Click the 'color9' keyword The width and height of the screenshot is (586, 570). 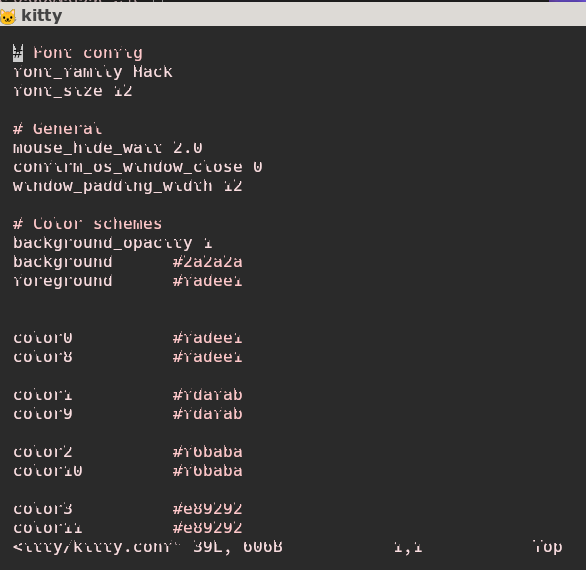coord(43,414)
